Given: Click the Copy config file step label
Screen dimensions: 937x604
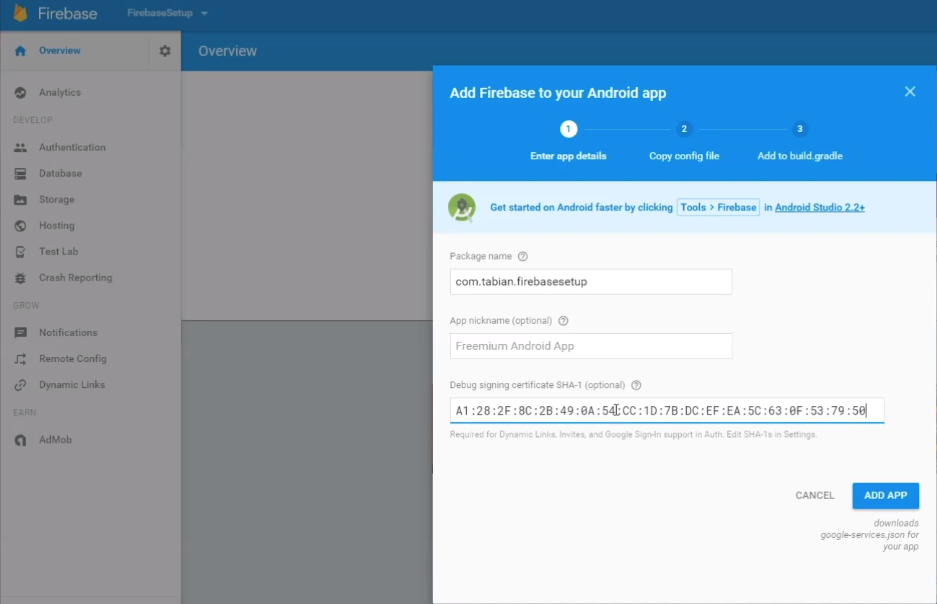Looking at the screenshot, I should click(684, 156).
